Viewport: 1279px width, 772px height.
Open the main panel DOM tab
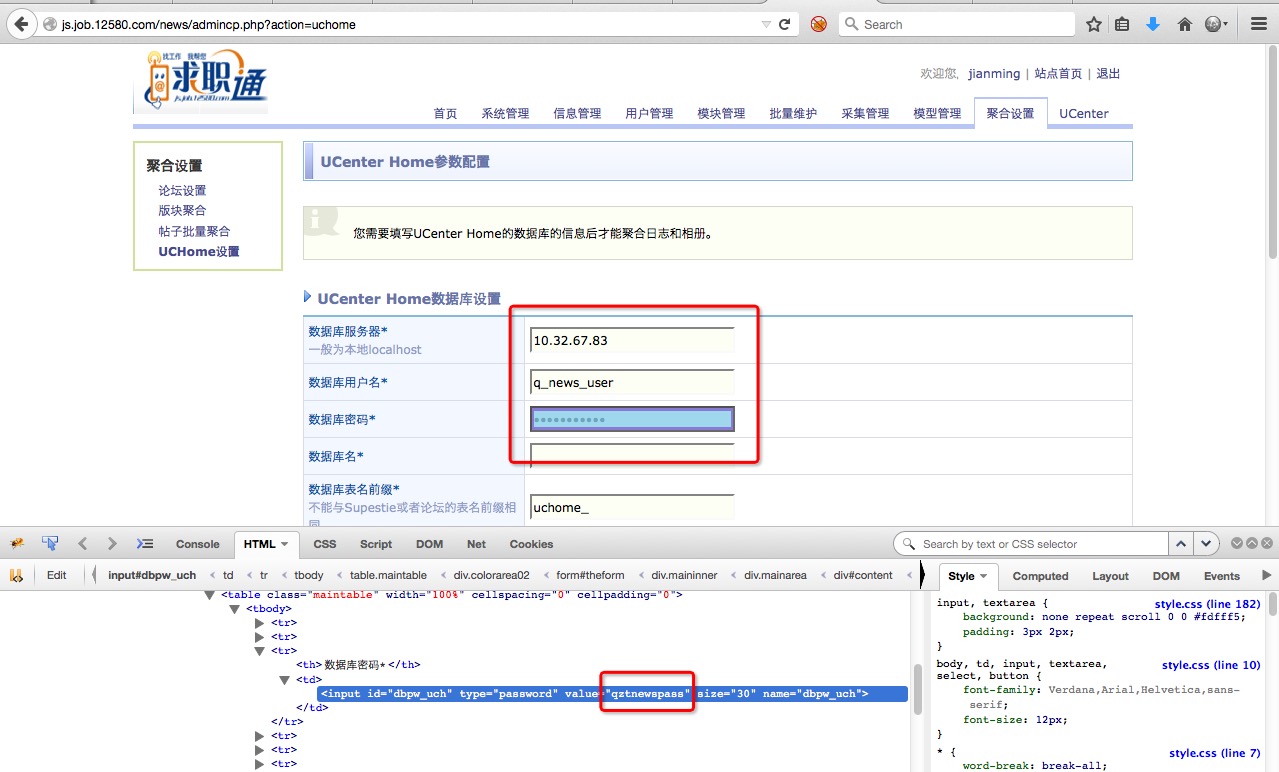click(x=430, y=544)
